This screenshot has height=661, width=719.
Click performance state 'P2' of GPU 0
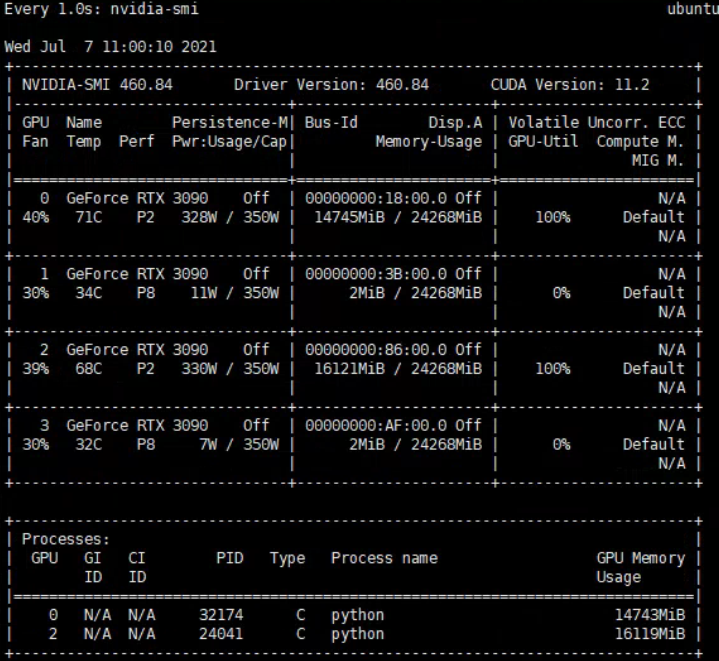(x=146, y=217)
